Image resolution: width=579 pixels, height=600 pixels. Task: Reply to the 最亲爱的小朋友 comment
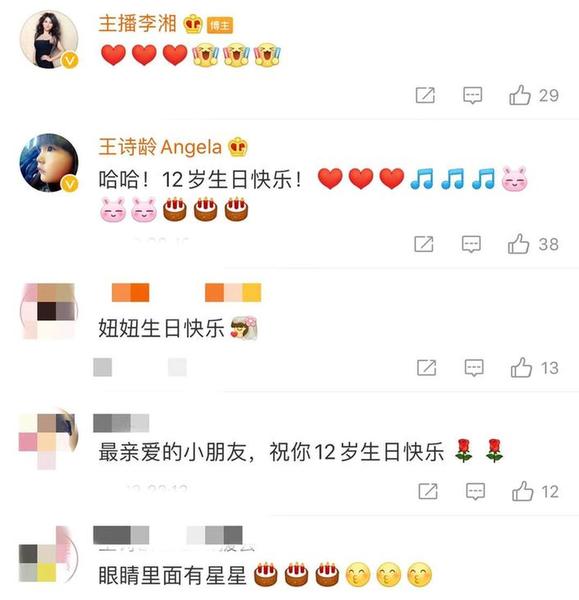click(475, 492)
